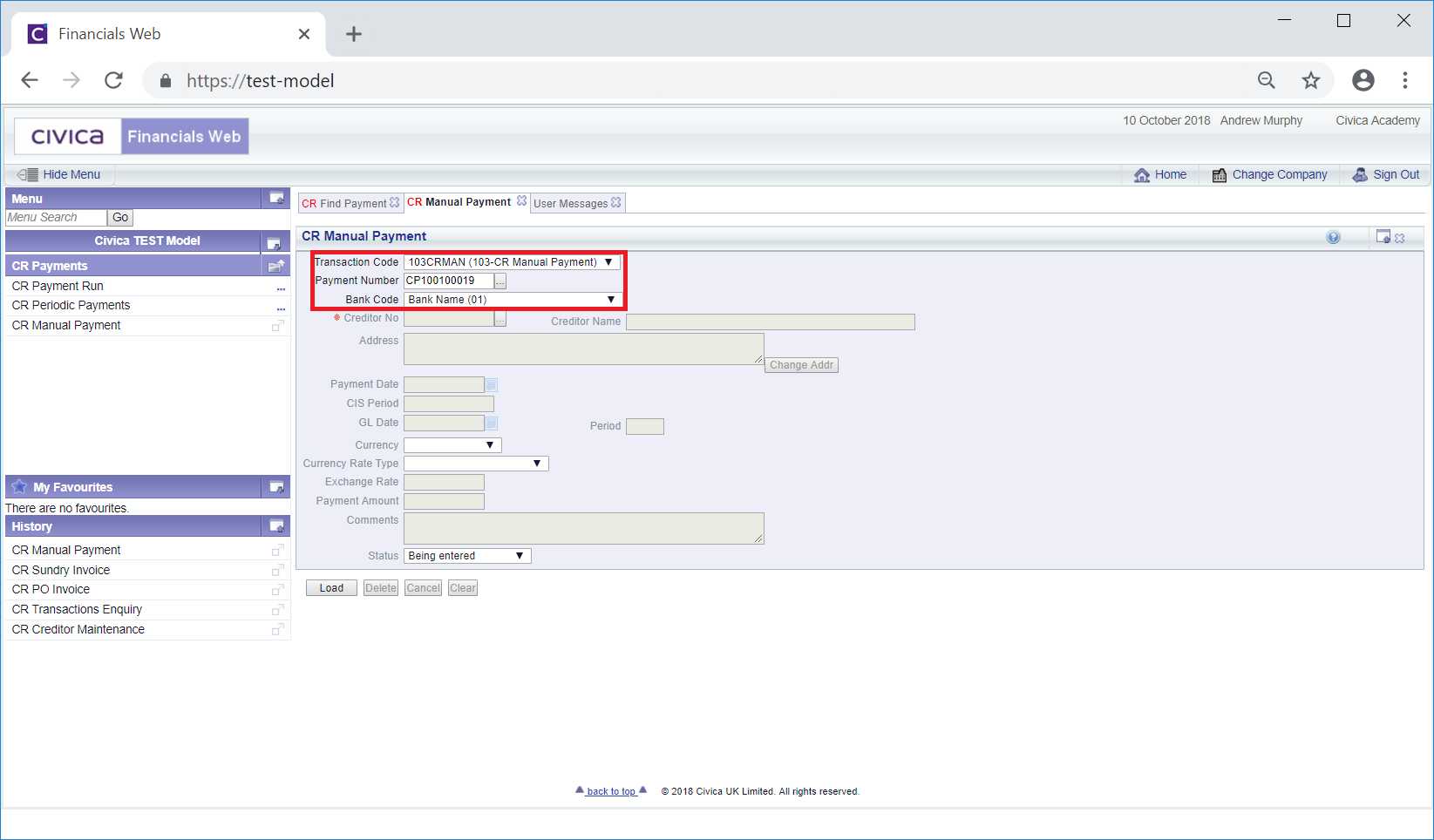1434x840 pixels.
Task: Open the Status dropdown
Action: click(x=467, y=556)
